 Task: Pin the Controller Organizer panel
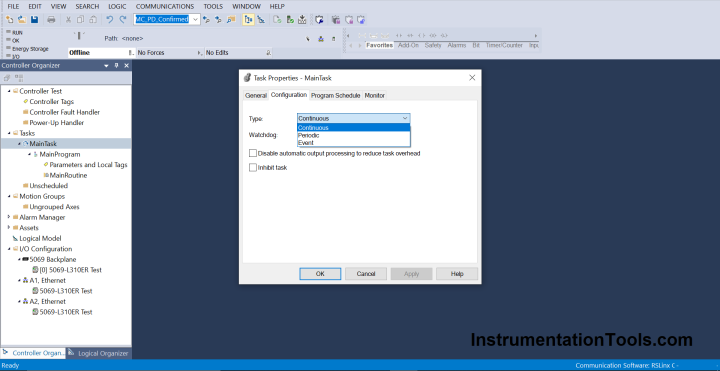[x=117, y=66]
